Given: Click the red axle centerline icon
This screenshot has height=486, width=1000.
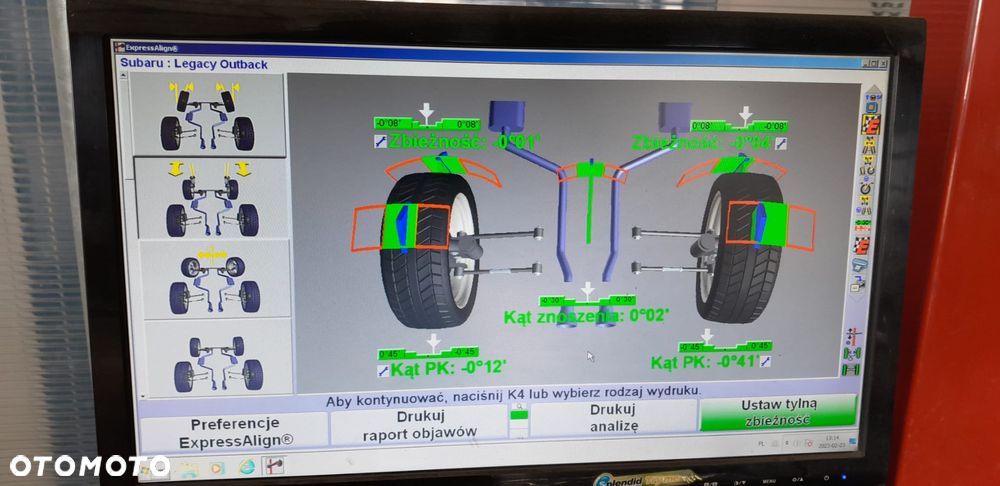Looking at the screenshot, I should pyautogui.click(x=853, y=335).
